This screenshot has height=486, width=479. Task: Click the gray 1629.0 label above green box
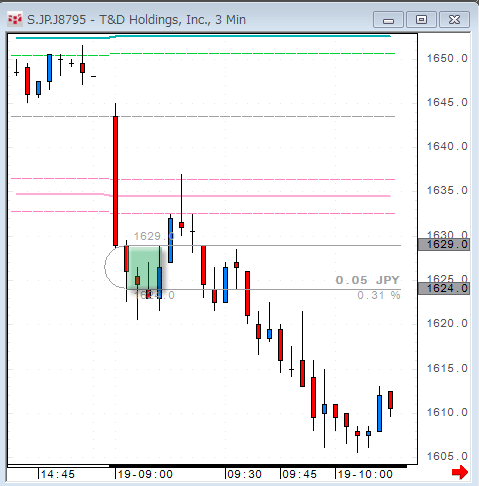154,236
